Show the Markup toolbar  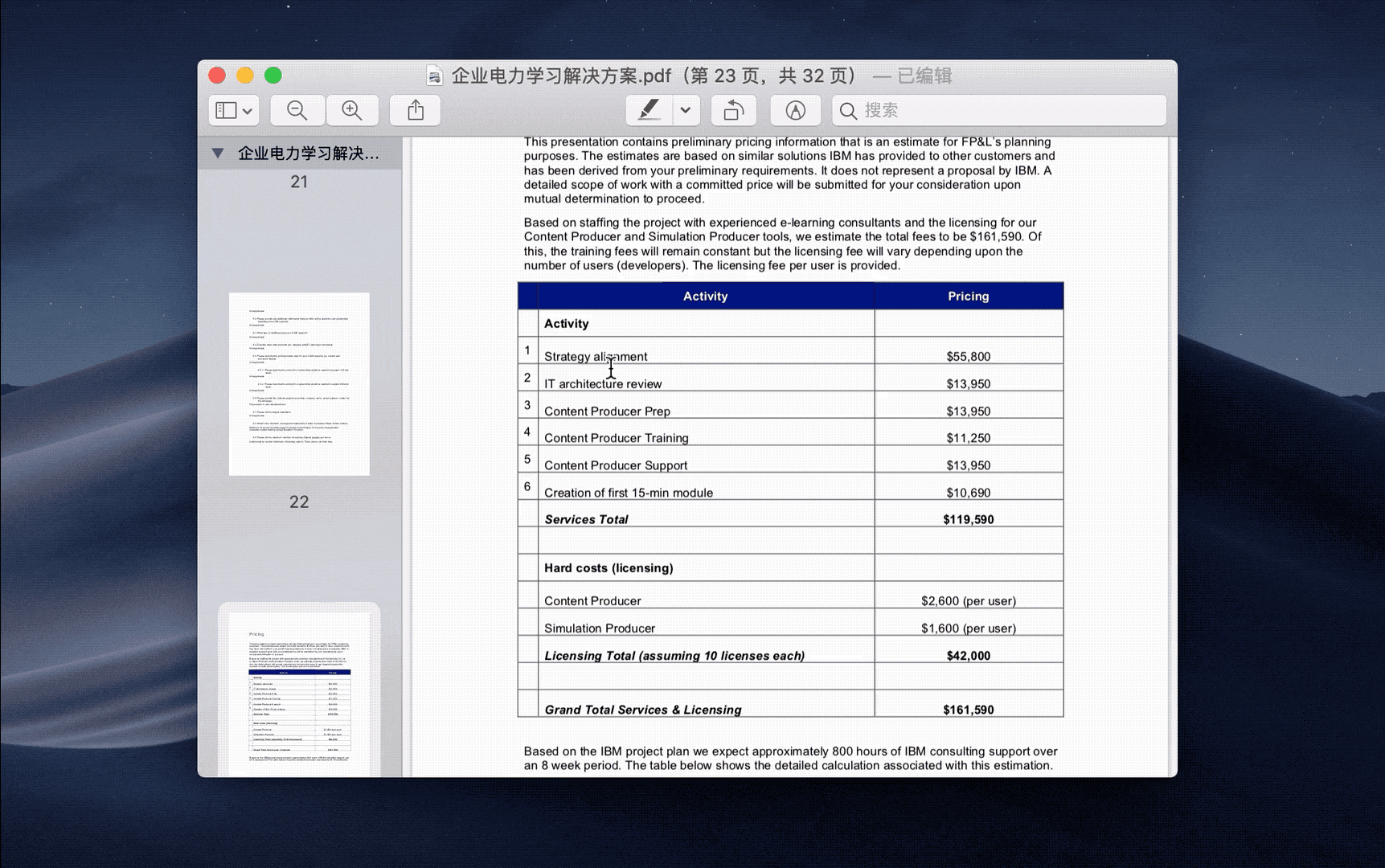(x=795, y=111)
